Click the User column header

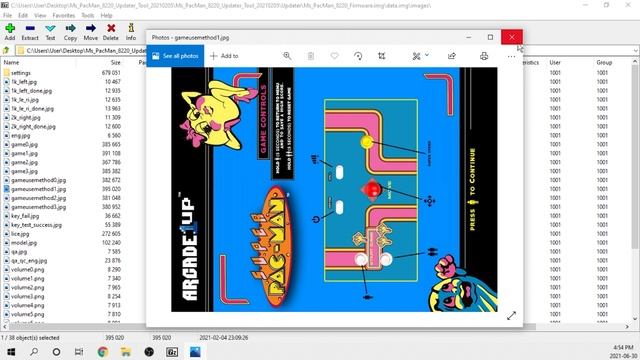click(555, 62)
